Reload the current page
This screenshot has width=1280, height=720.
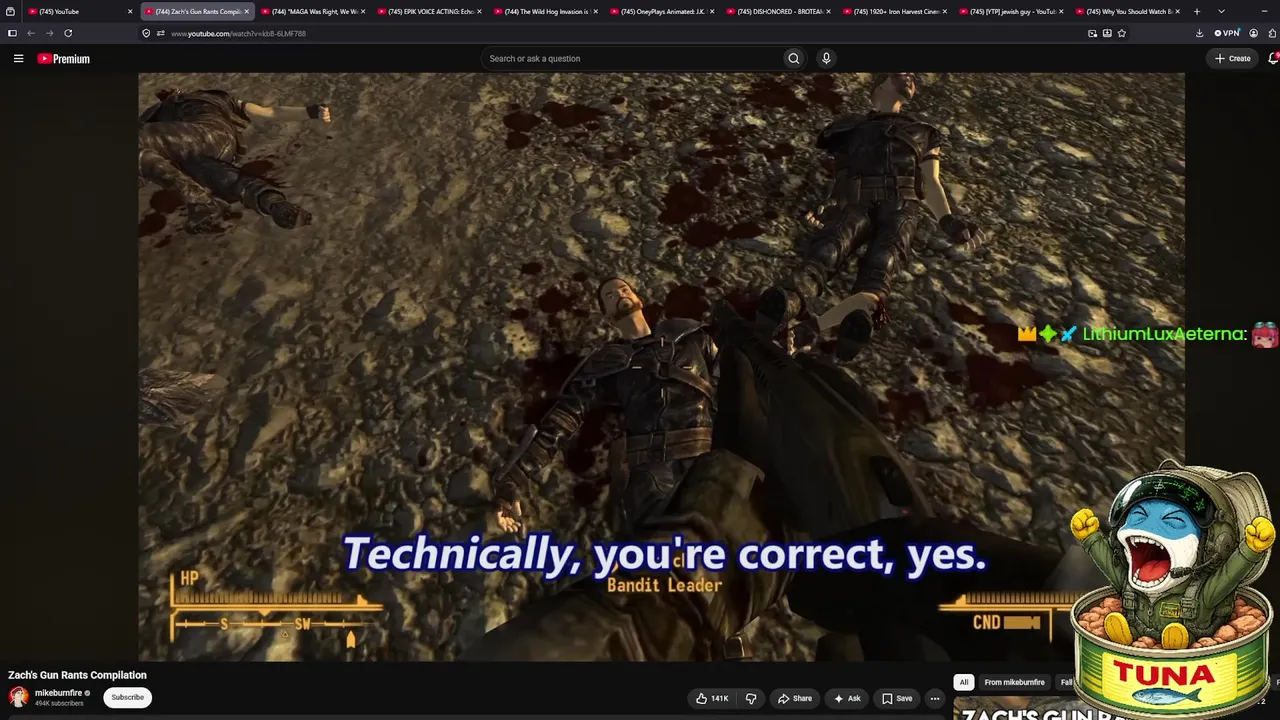click(68, 33)
